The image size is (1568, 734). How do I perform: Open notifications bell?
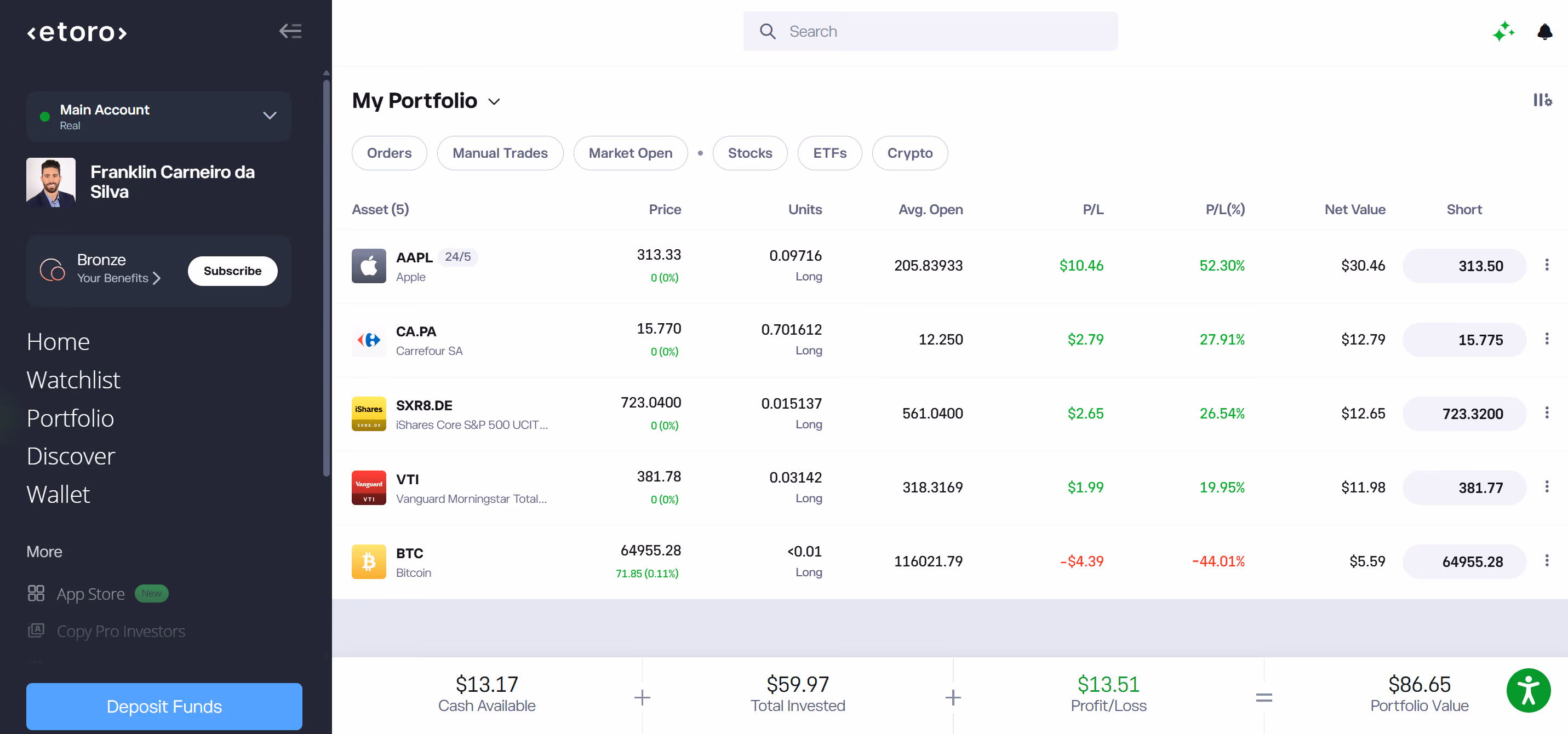(1544, 32)
